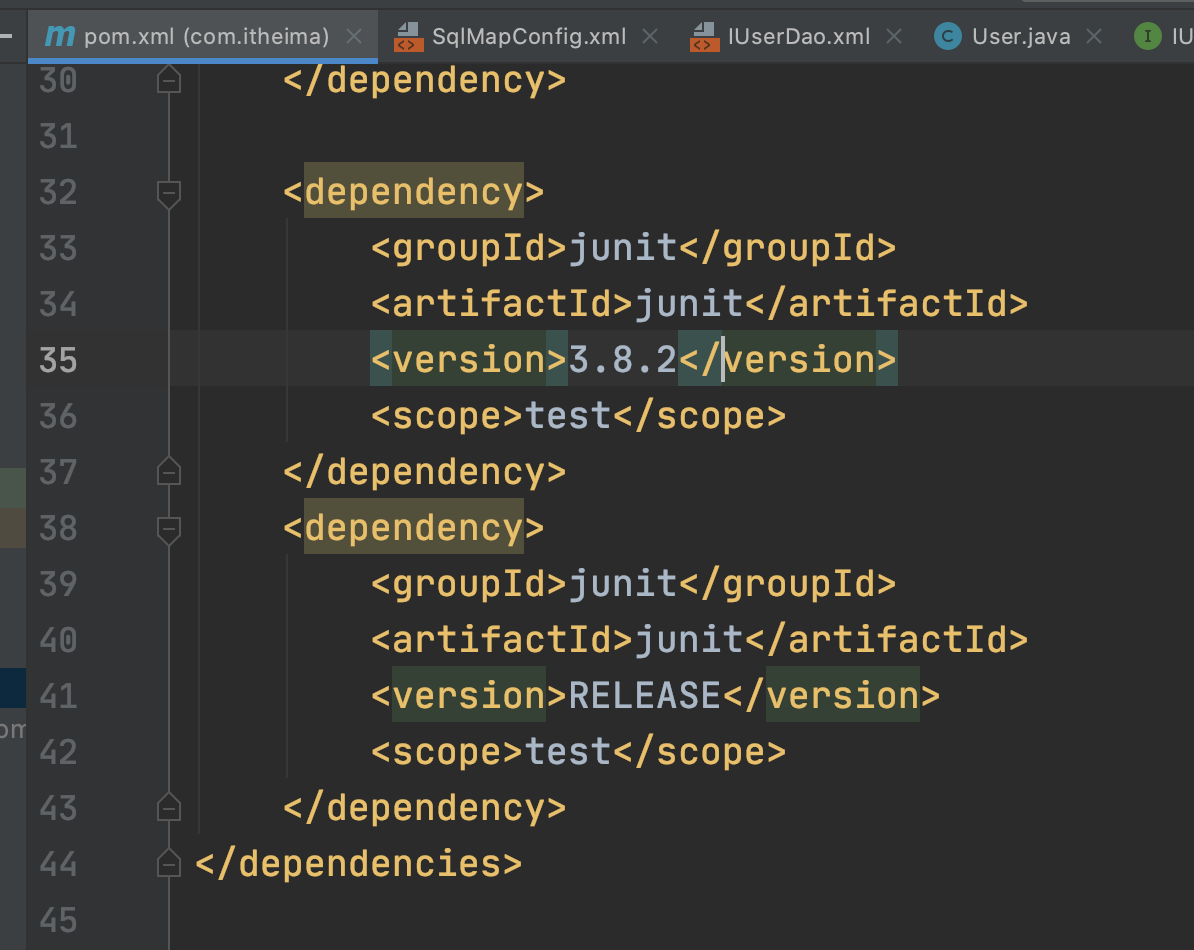Screen dimensions: 1194x950
Task: Click the XML file icon of IUserDao.xml
Action: [704, 36]
